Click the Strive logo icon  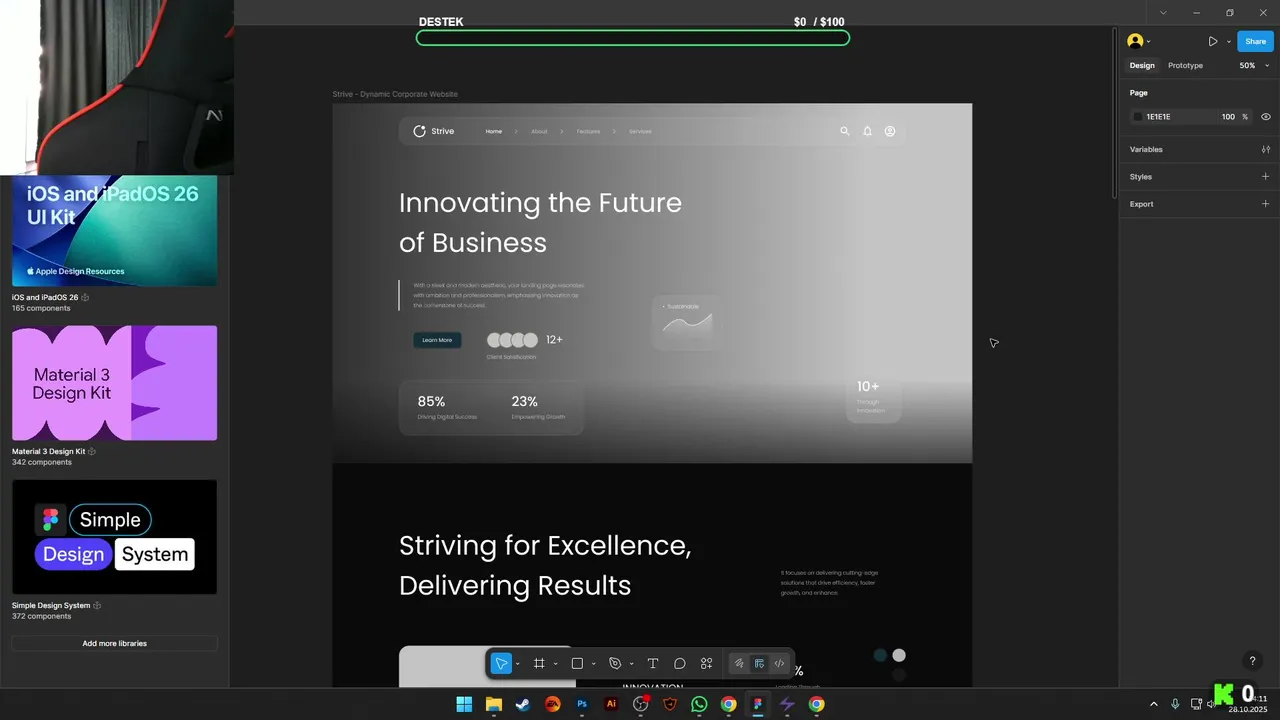419,131
